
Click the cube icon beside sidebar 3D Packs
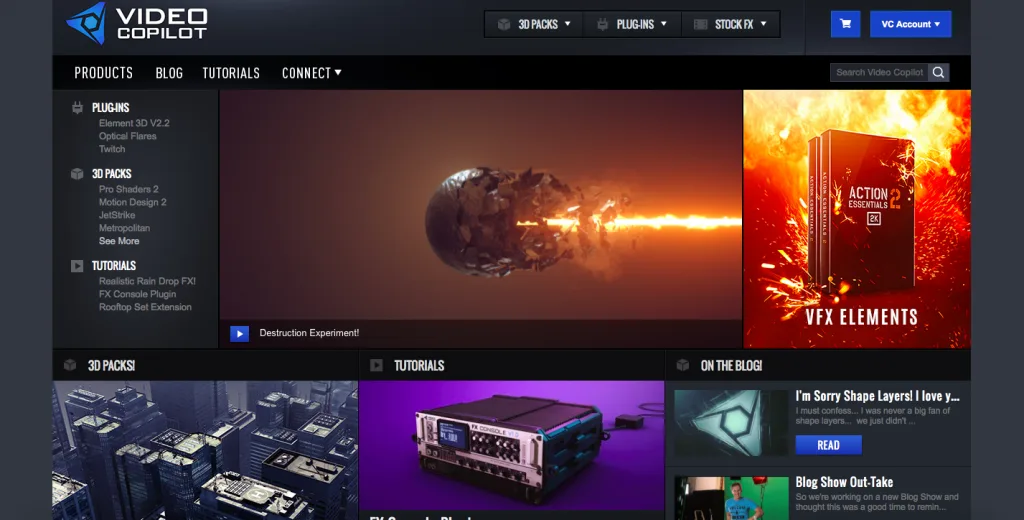(x=77, y=174)
